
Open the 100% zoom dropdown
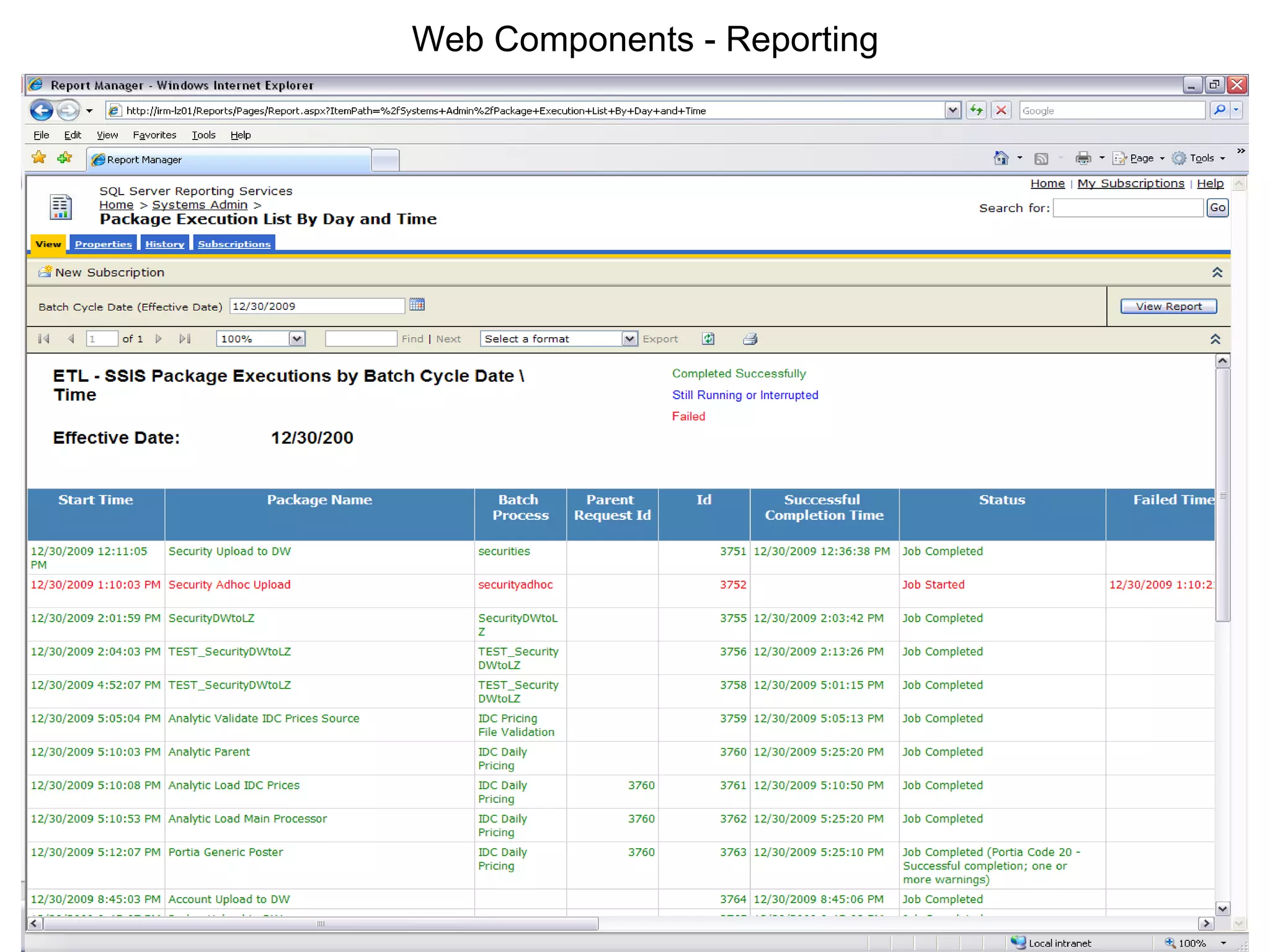coord(297,338)
